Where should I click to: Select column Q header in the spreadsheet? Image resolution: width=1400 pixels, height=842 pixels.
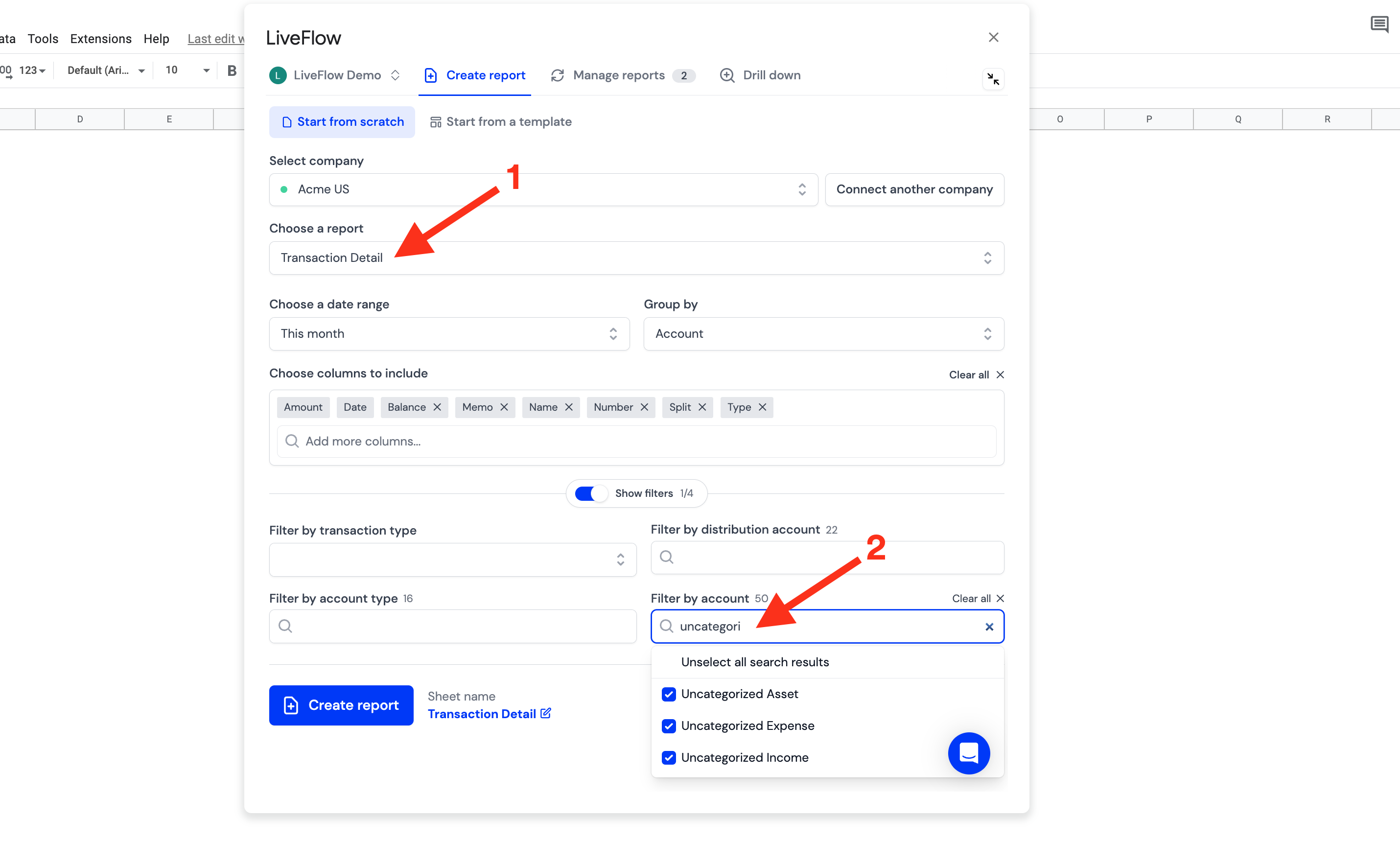point(1238,119)
